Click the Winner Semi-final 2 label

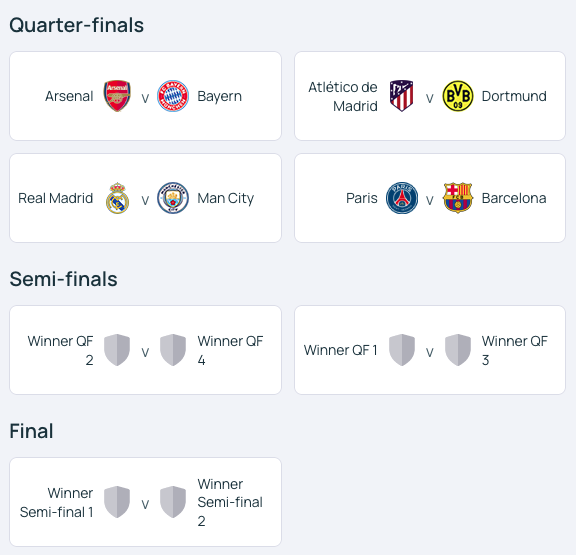pyautogui.click(x=230, y=502)
